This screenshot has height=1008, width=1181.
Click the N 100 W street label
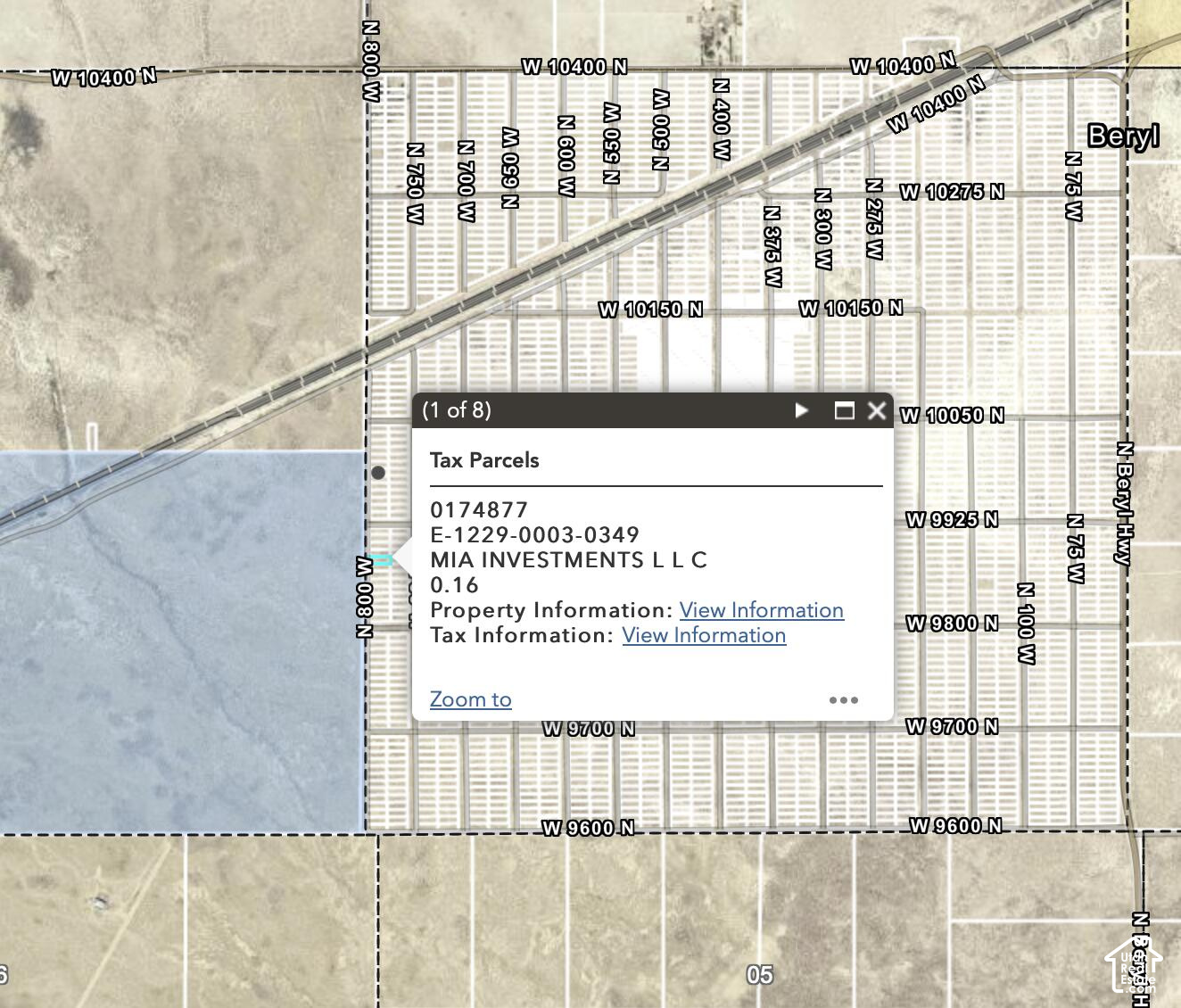click(1026, 624)
